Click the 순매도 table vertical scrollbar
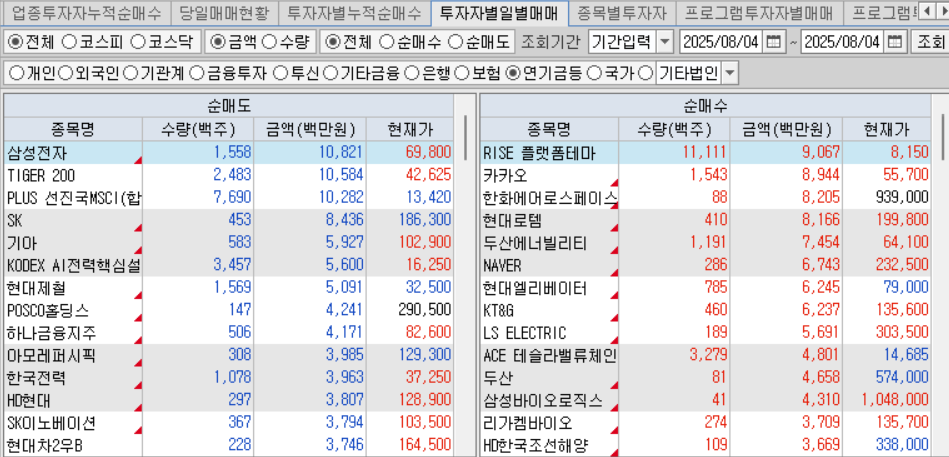The image size is (949, 457). (465, 138)
